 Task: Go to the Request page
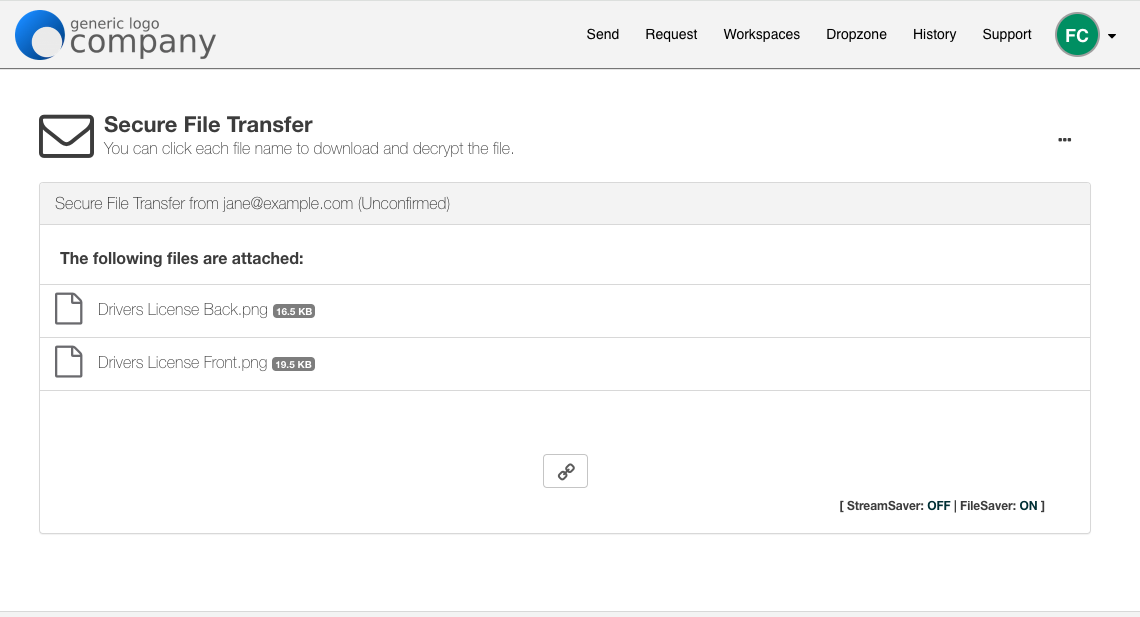pyautogui.click(x=671, y=34)
